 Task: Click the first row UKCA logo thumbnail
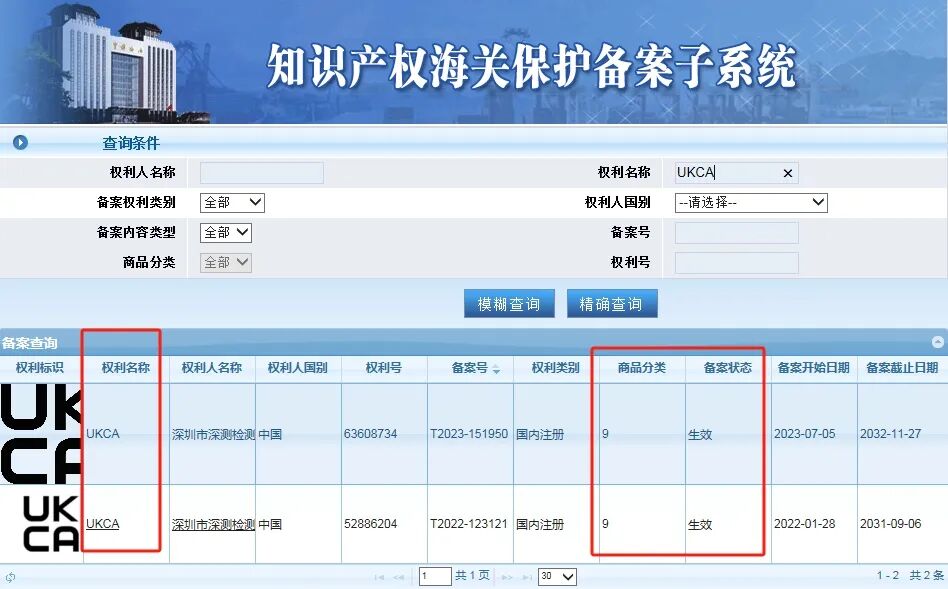[x=41, y=434]
